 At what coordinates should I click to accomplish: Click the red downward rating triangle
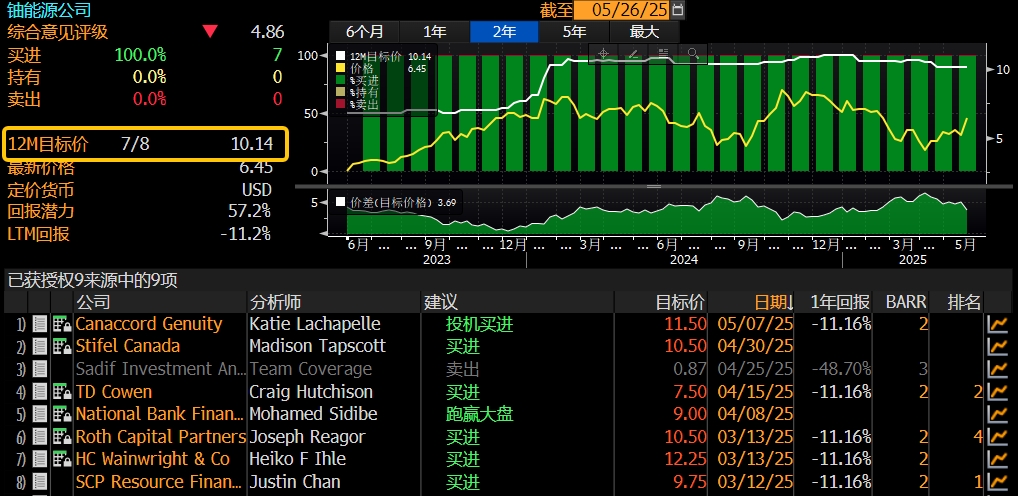[x=210, y=31]
